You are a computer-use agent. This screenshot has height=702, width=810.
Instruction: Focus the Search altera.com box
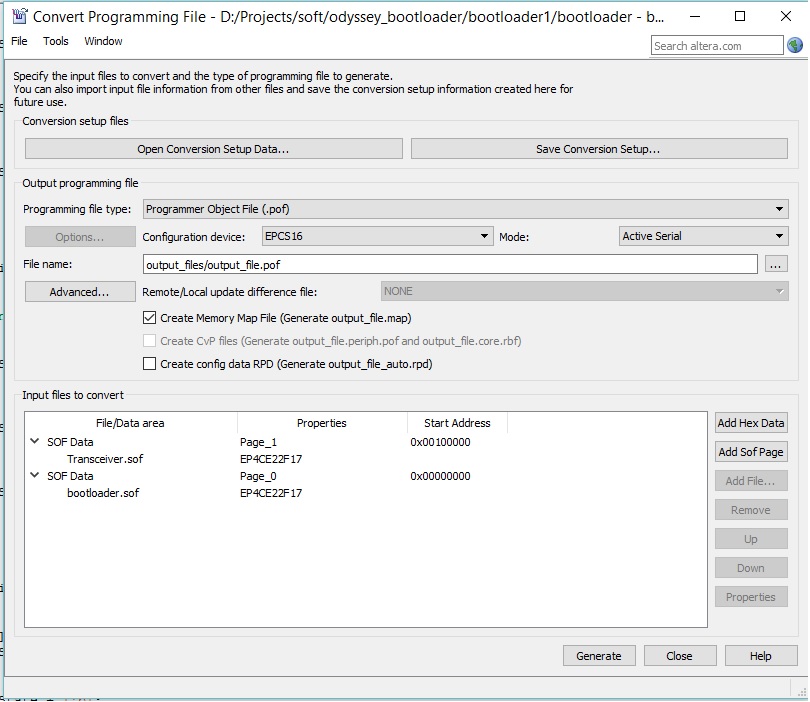click(x=717, y=45)
